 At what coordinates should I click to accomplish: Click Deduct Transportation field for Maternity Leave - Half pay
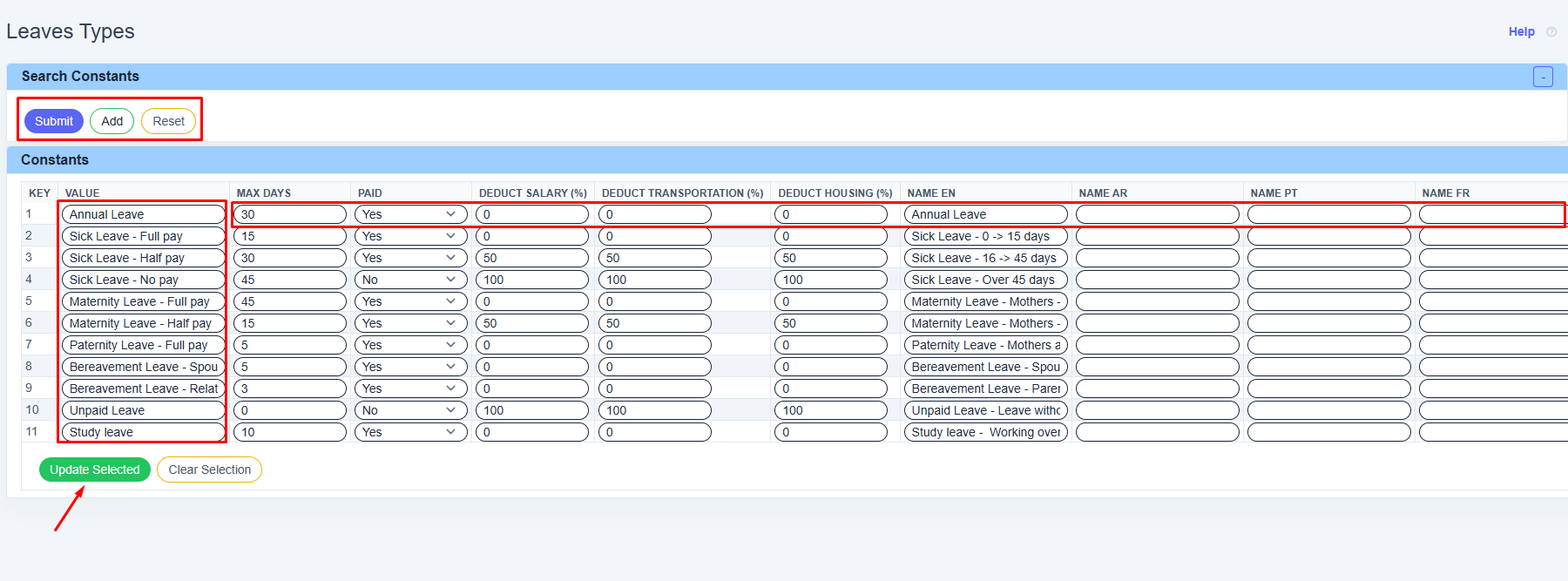[655, 323]
